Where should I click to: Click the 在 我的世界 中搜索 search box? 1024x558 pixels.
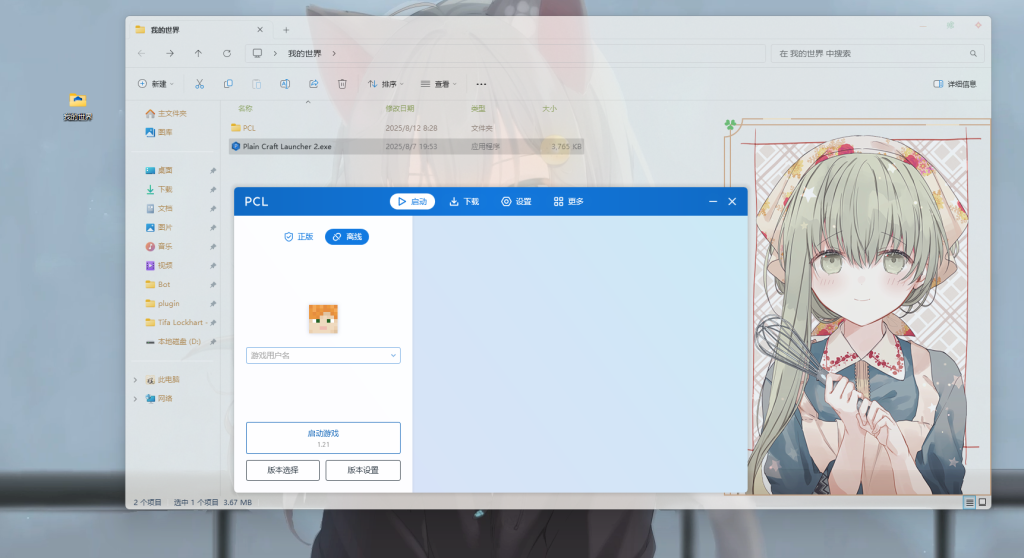point(870,53)
